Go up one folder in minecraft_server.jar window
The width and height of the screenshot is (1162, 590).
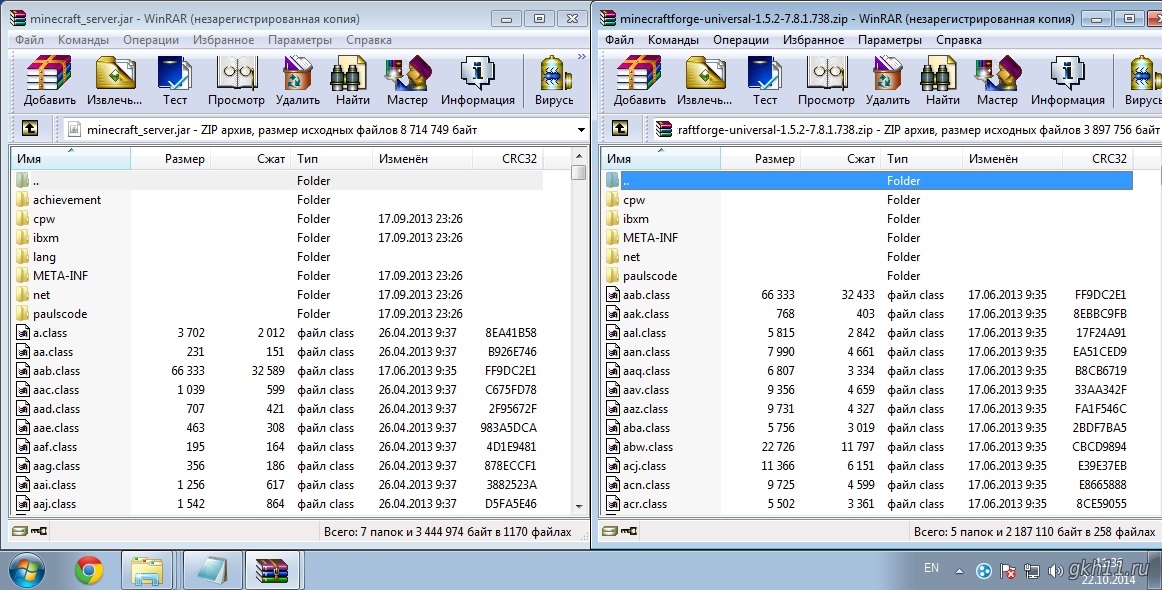30,129
